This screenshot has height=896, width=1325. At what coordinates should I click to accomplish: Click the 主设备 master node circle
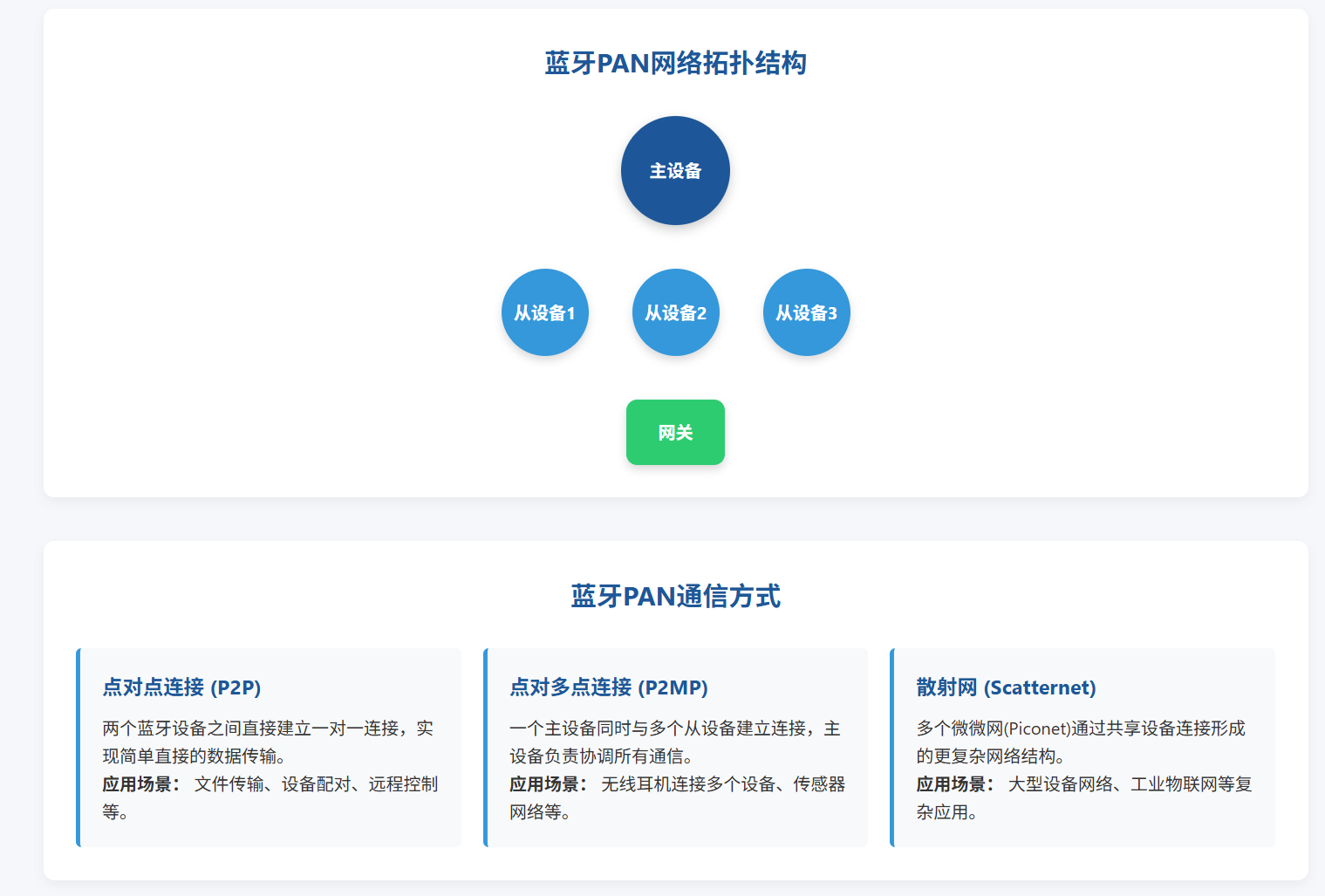tap(675, 170)
